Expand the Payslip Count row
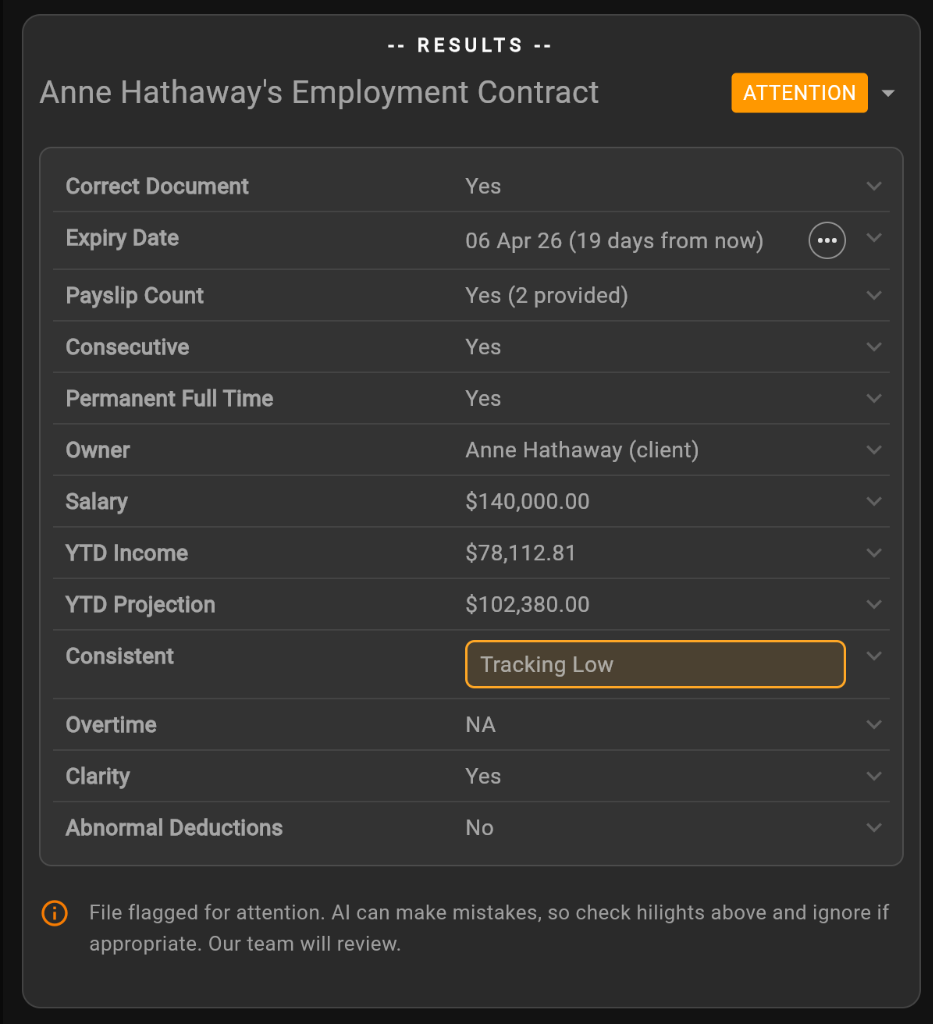Viewport: 933px width, 1024px height. (874, 296)
